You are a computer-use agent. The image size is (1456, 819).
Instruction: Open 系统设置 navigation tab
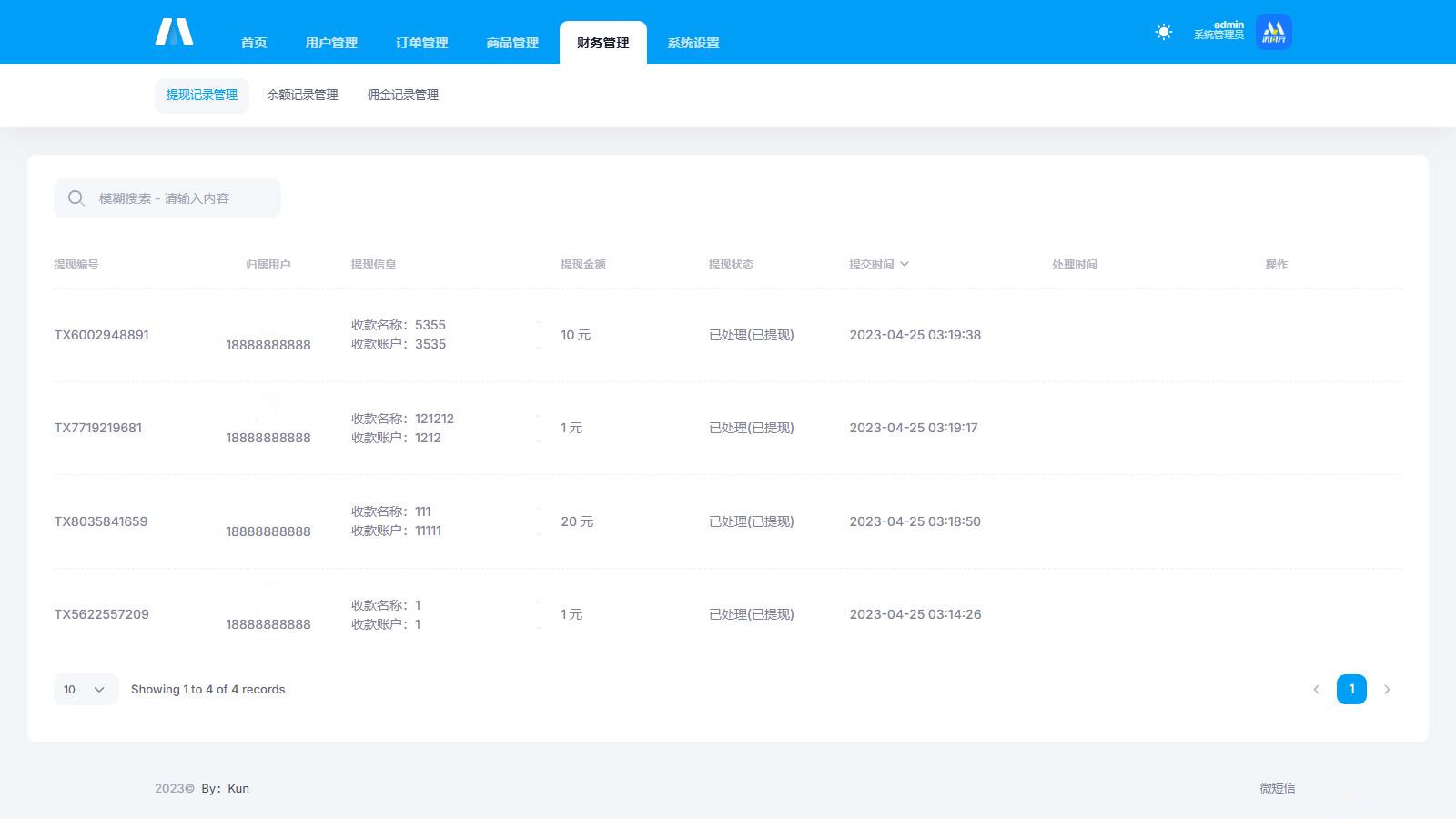coord(693,43)
